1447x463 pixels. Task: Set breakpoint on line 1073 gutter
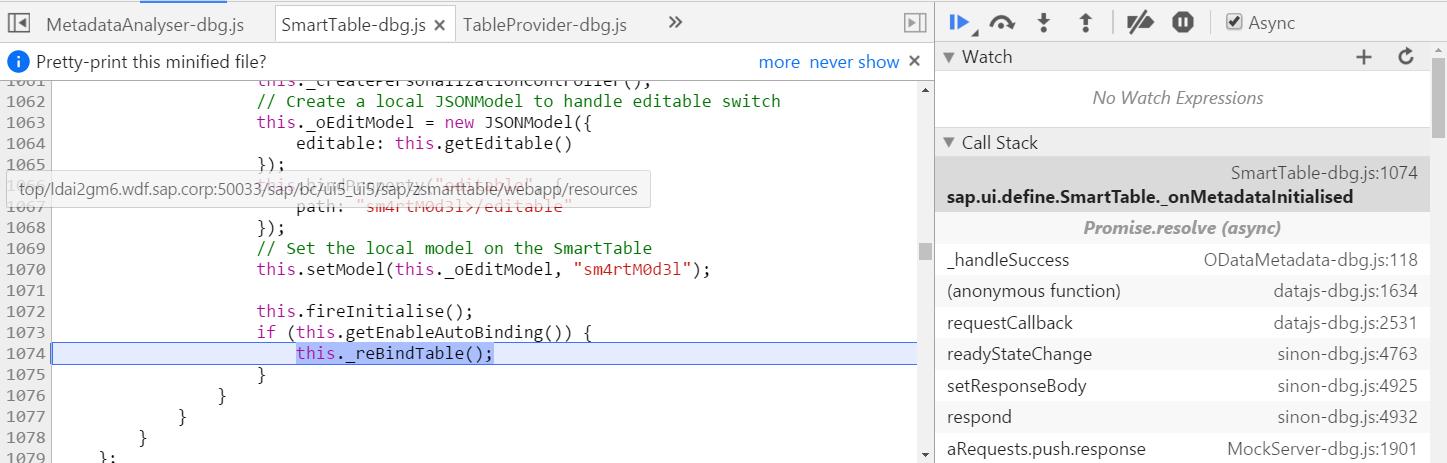click(x=24, y=332)
